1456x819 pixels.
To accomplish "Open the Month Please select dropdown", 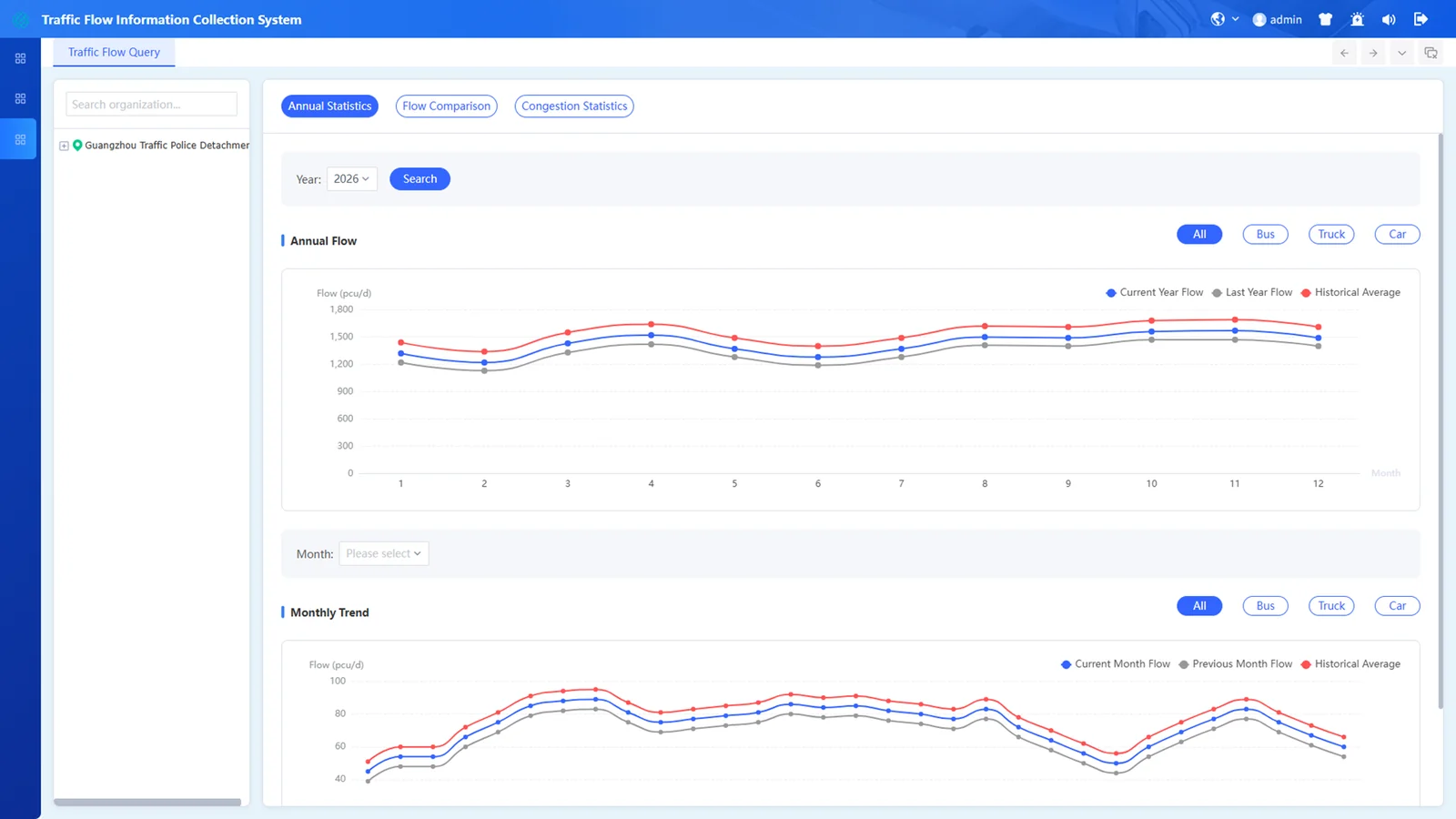I will (384, 554).
